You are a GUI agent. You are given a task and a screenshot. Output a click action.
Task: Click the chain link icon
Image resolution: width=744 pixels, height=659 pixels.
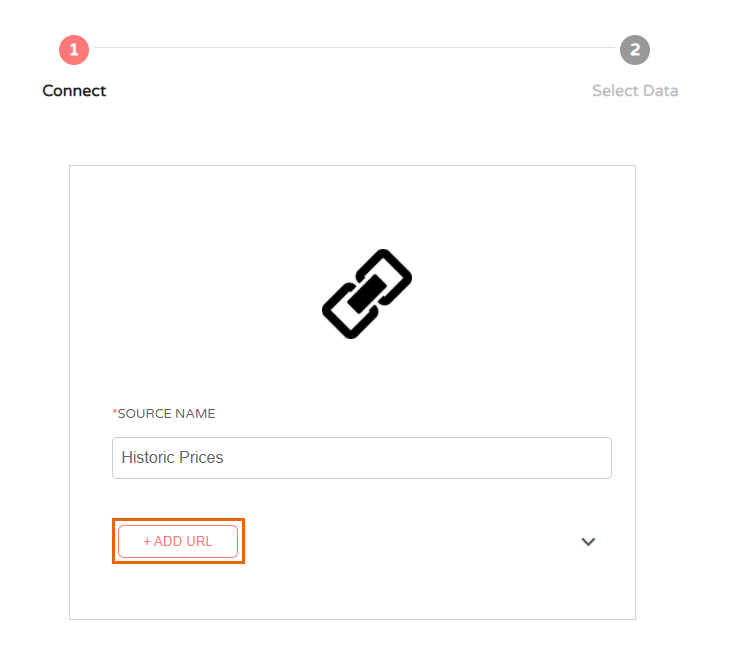pos(367,294)
